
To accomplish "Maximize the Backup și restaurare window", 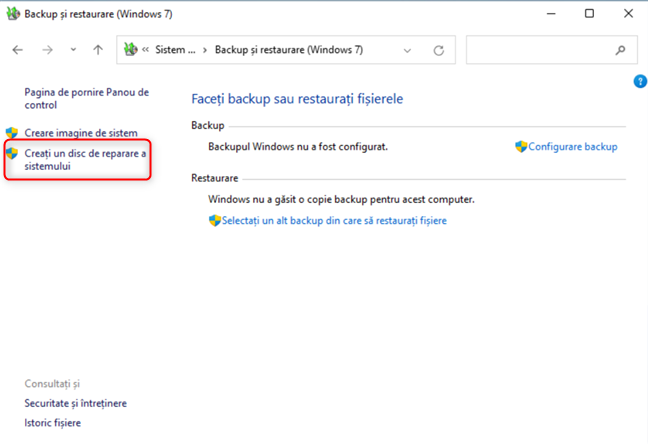I will [x=589, y=14].
